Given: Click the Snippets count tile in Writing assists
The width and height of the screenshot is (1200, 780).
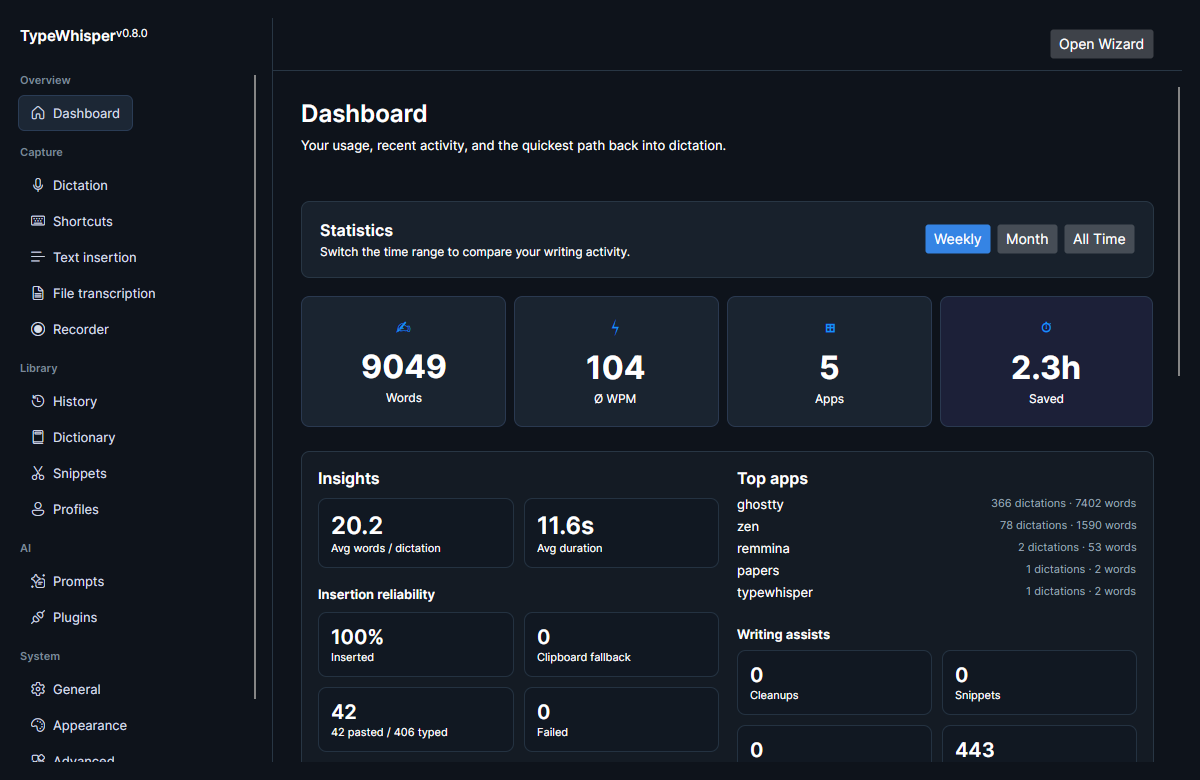Looking at the screenshot, I should [1039, 682].
